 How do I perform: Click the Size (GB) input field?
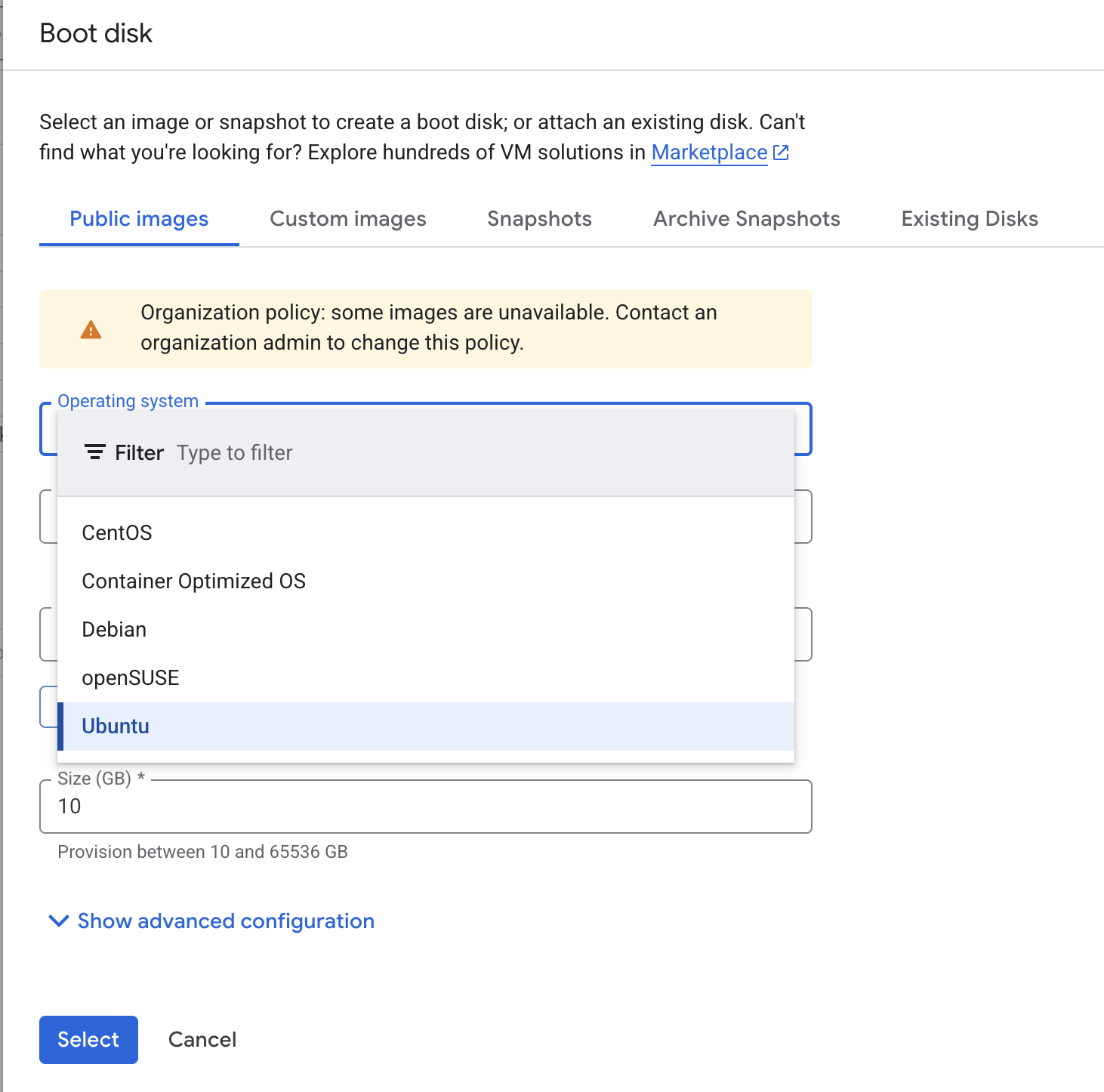pos(425,807)
